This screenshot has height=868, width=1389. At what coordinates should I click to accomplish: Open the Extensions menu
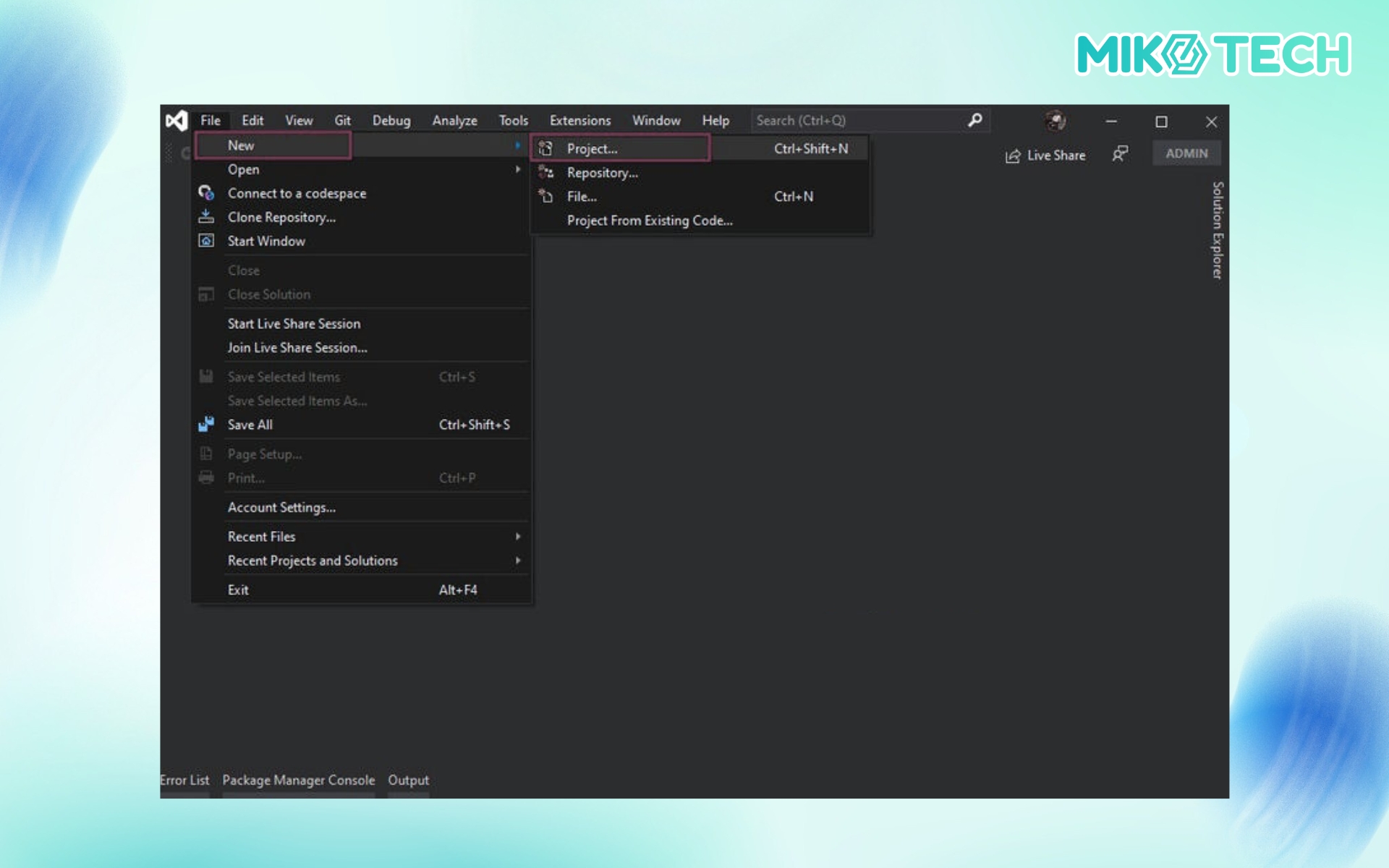coord(579,121)
